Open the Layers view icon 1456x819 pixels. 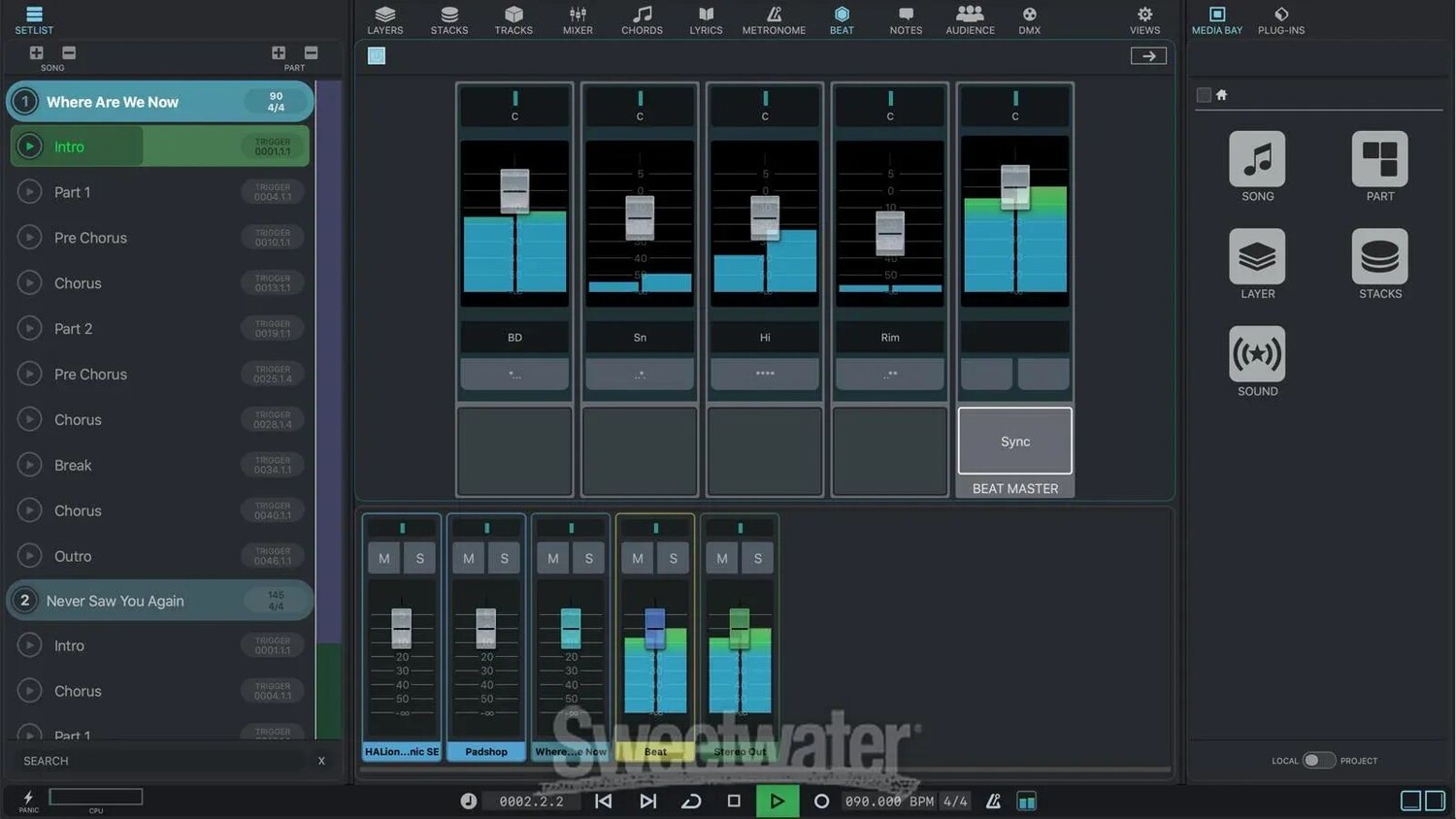tap(384, 19)
